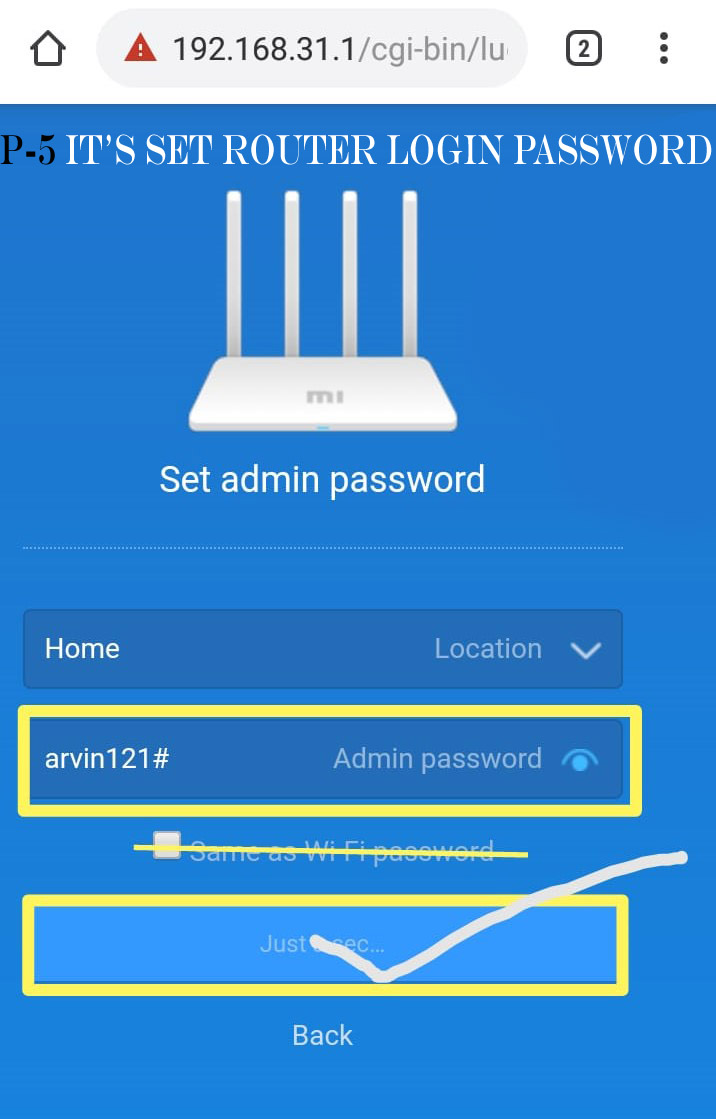The height and width of the screenshot is (1119, 716).
Task: Click the mi logo on the router
Action: click(x=323, y=396)
